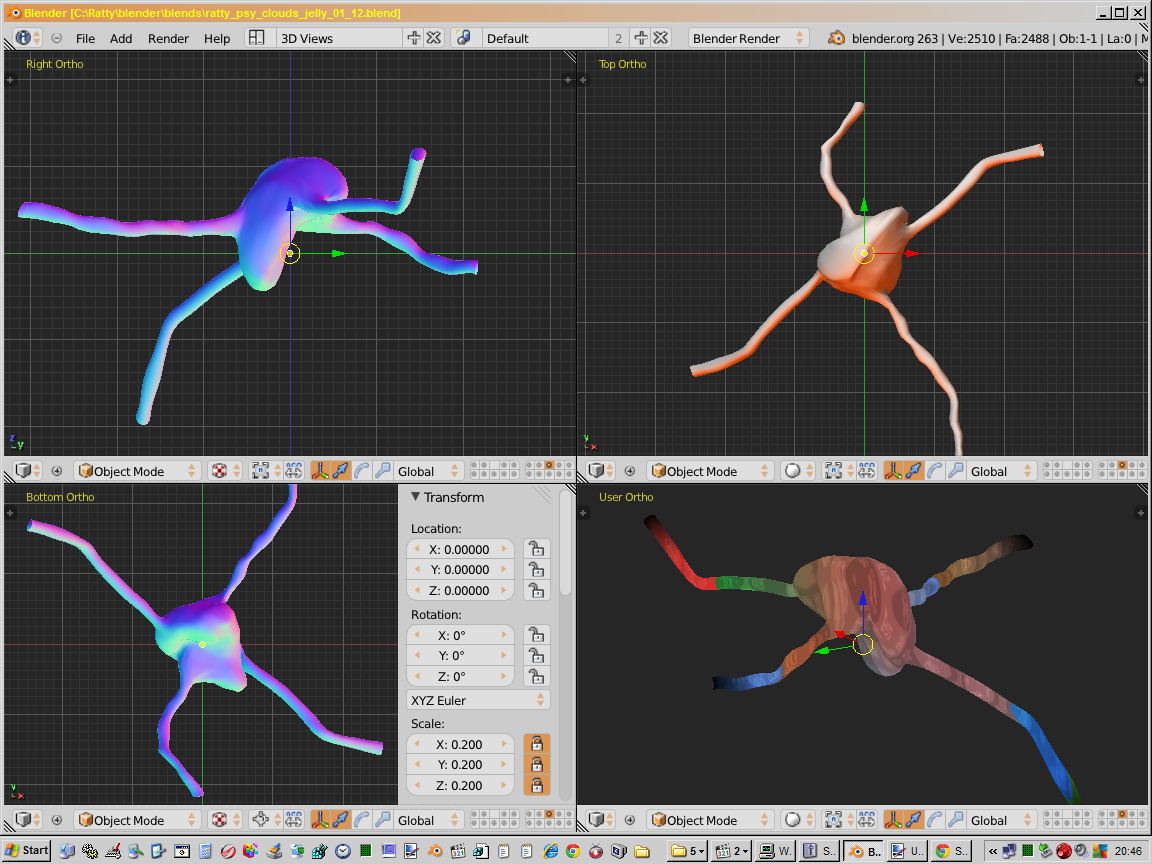Open the Render menu
Image resolution: width=1152 pixels, height=864 pixels.
(168, 38)
